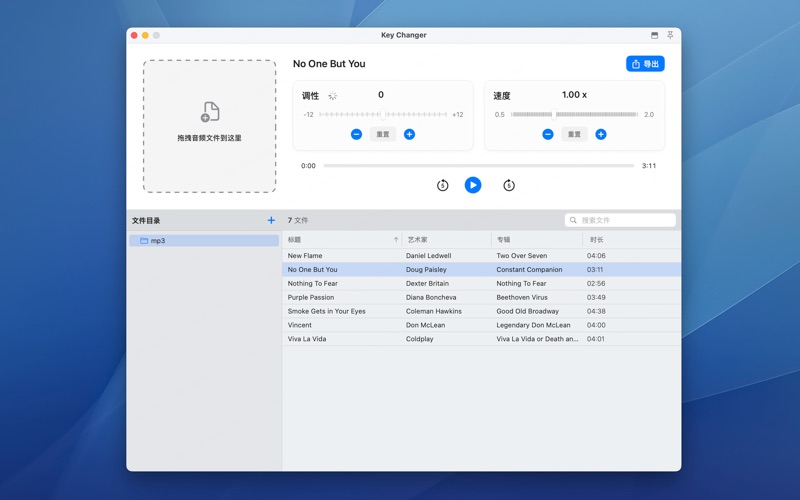Increase the key with plus button
Viewport: 800px width, 500px height.
coord(409,134)
